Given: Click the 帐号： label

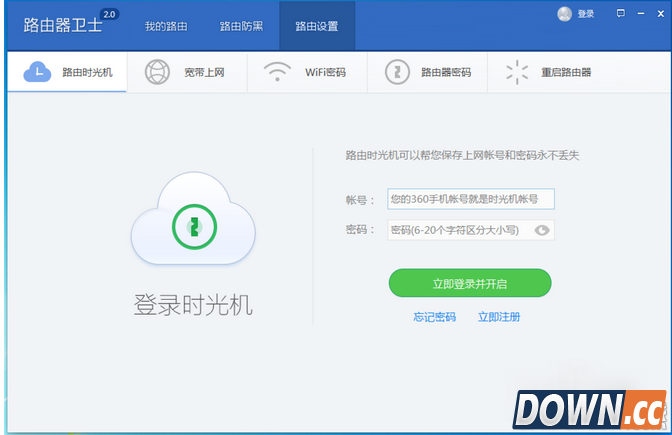Looking at the screenshot, I should tap(360, 200).
